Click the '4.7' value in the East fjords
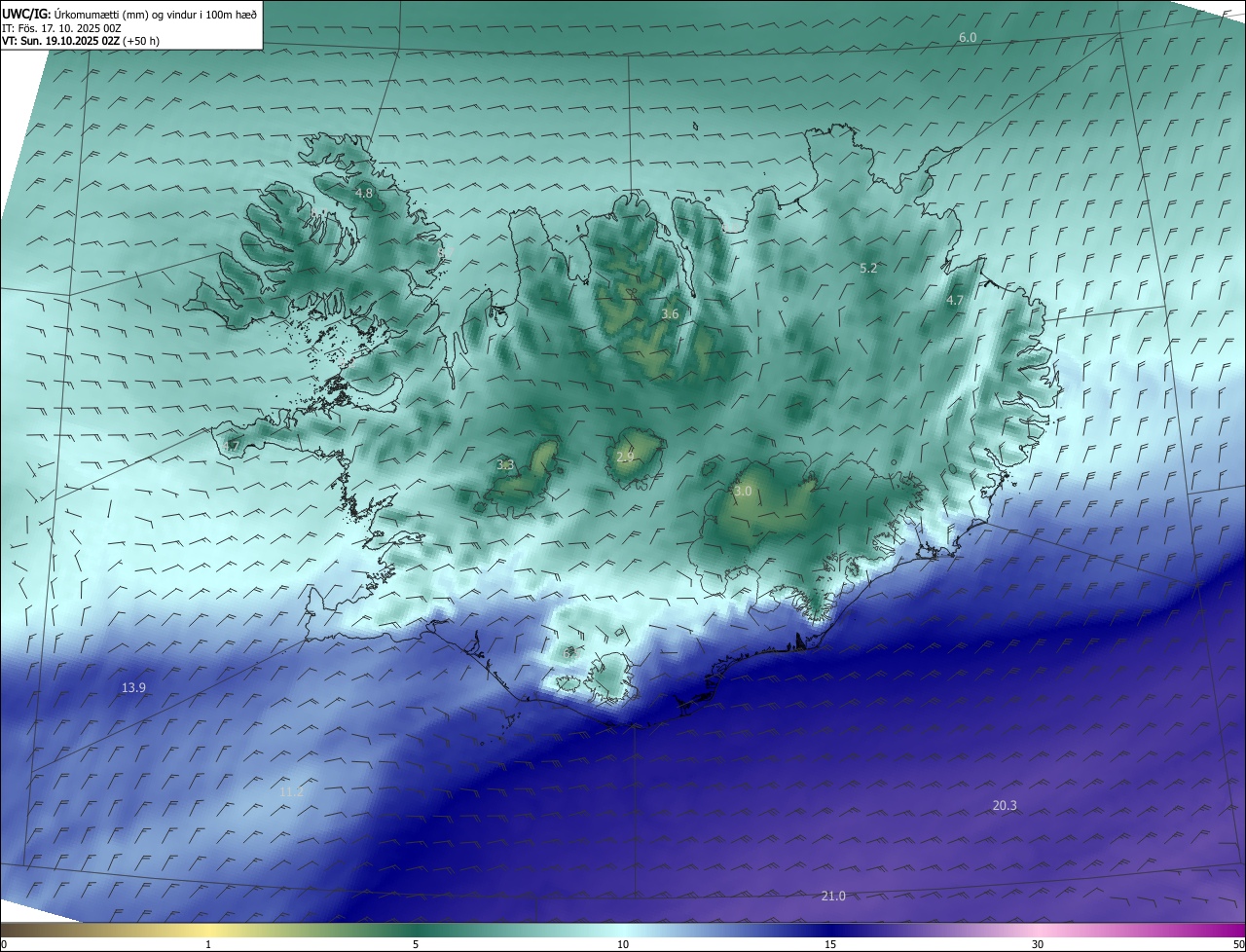This screenshot has width=1246, height=952. point(955,301)
